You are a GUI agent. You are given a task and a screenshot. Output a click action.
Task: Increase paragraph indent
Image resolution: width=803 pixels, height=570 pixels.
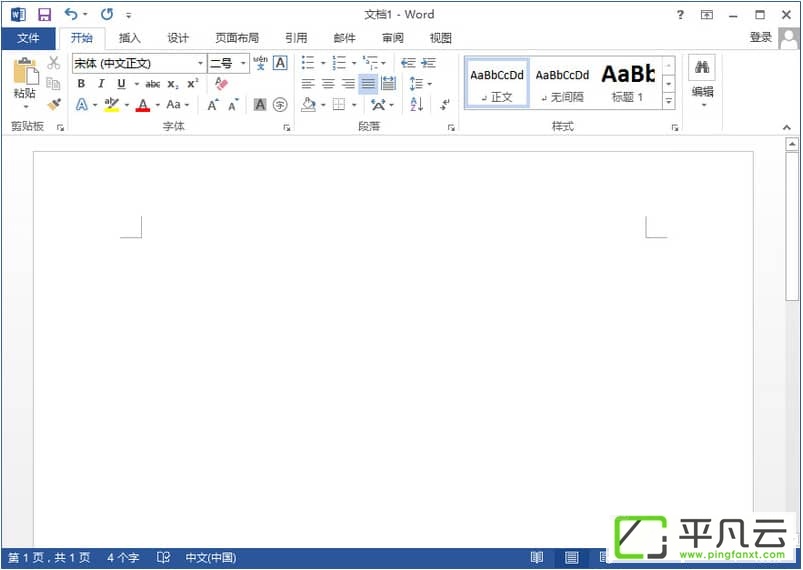pos(429,63)
